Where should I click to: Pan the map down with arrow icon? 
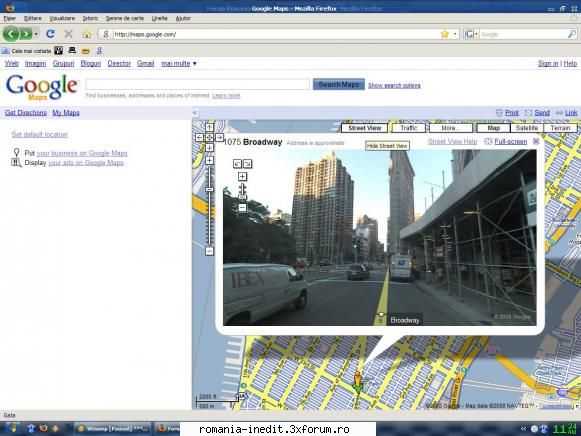click(x=209, y=147)
